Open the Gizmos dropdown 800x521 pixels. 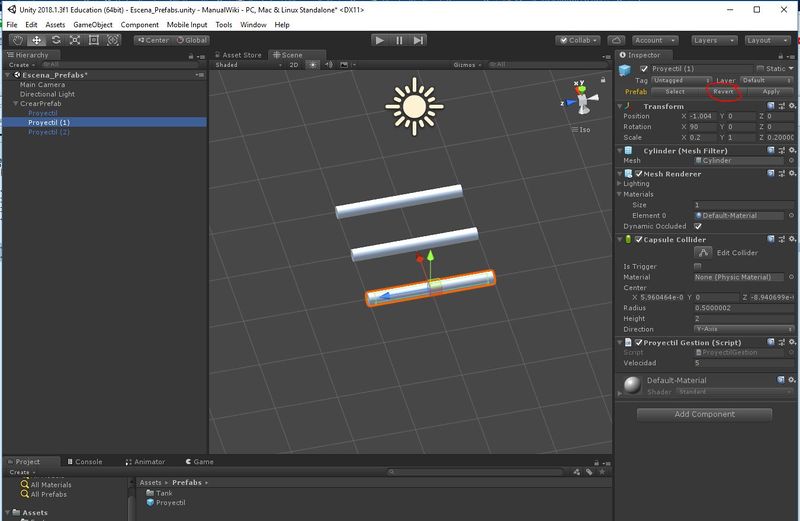pyautogui.click(x=467, y=65)
